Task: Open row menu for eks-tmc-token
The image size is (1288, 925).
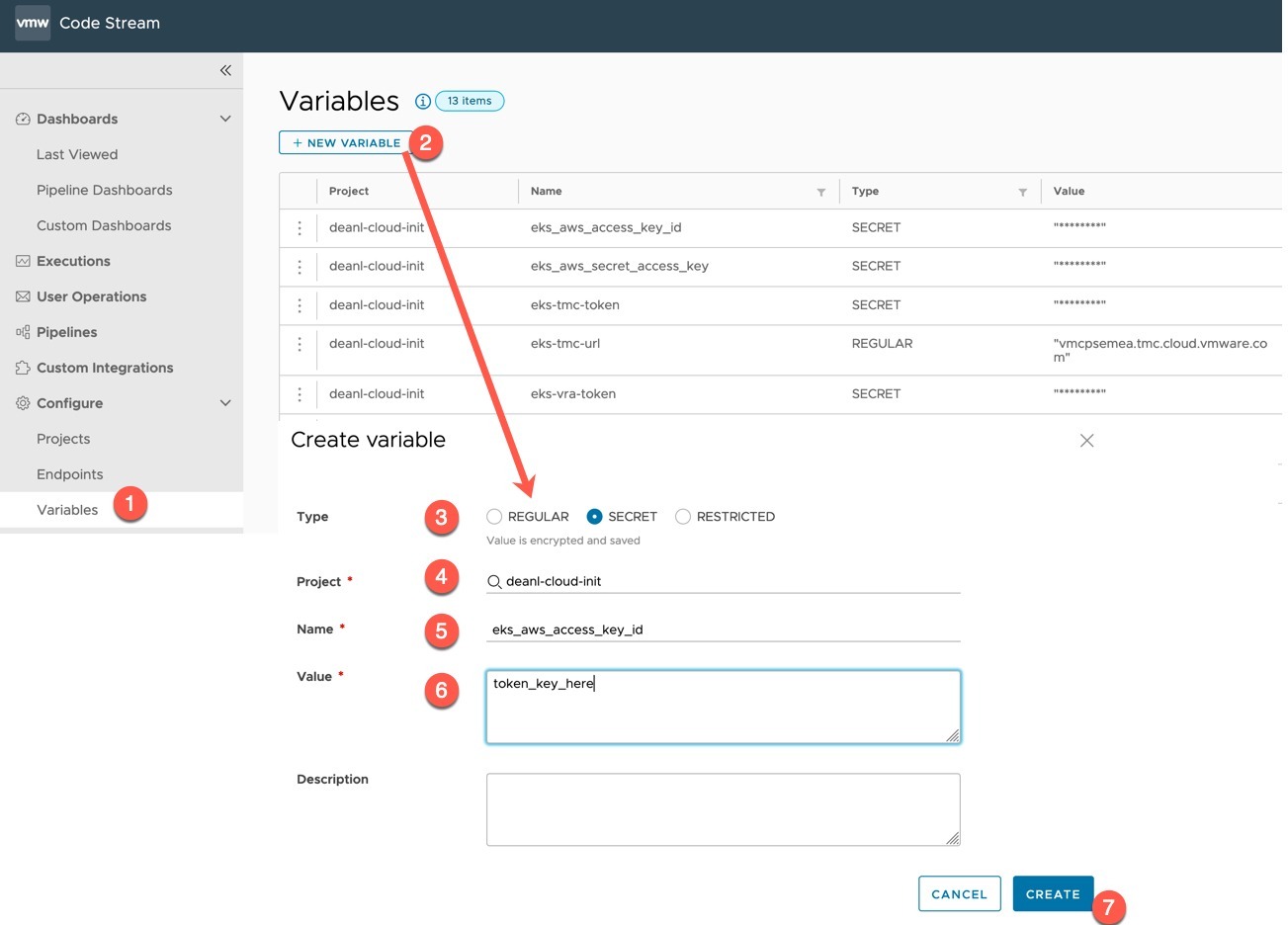Action: 300,305
